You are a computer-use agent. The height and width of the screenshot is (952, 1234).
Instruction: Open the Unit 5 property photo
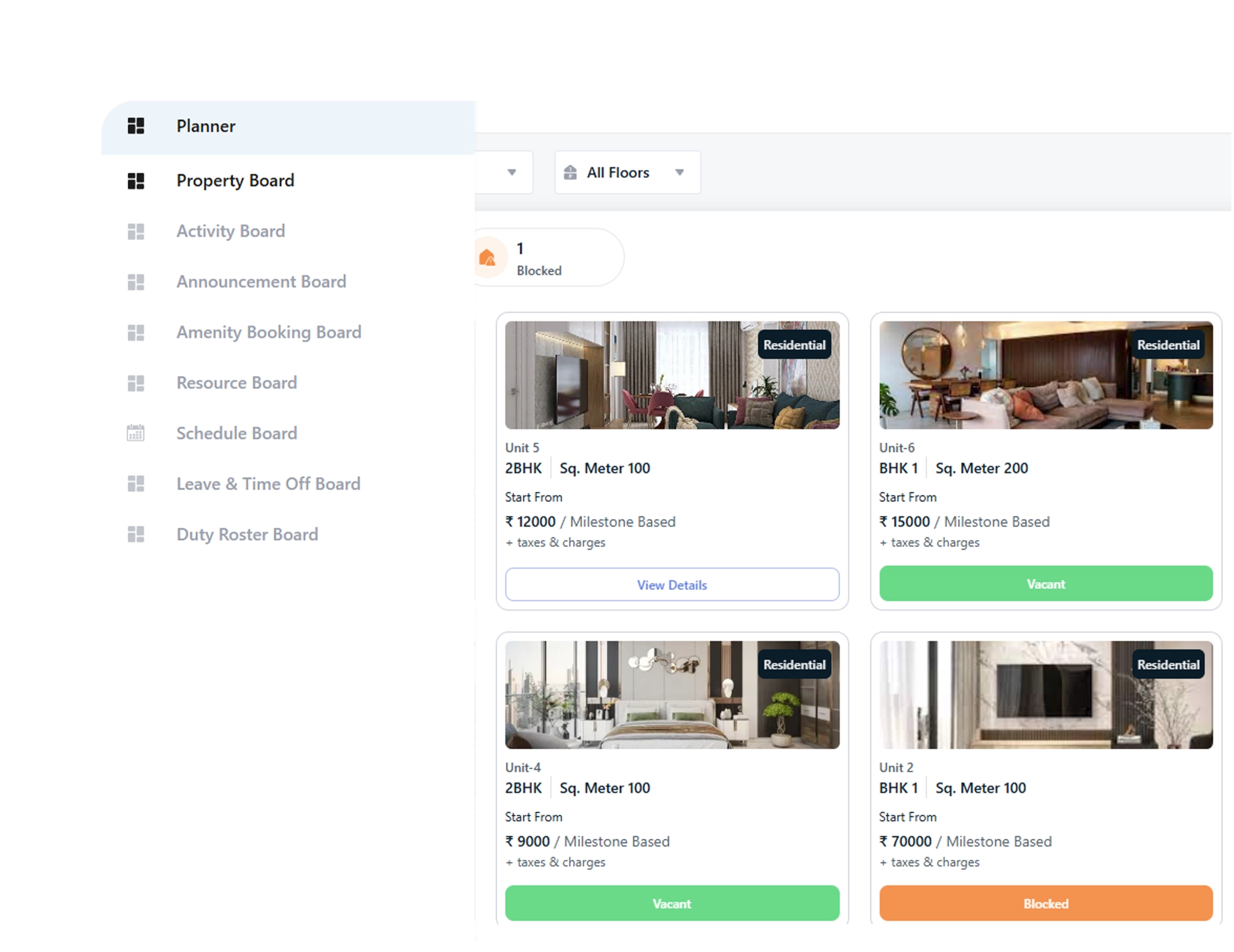[x=672, y=374]
